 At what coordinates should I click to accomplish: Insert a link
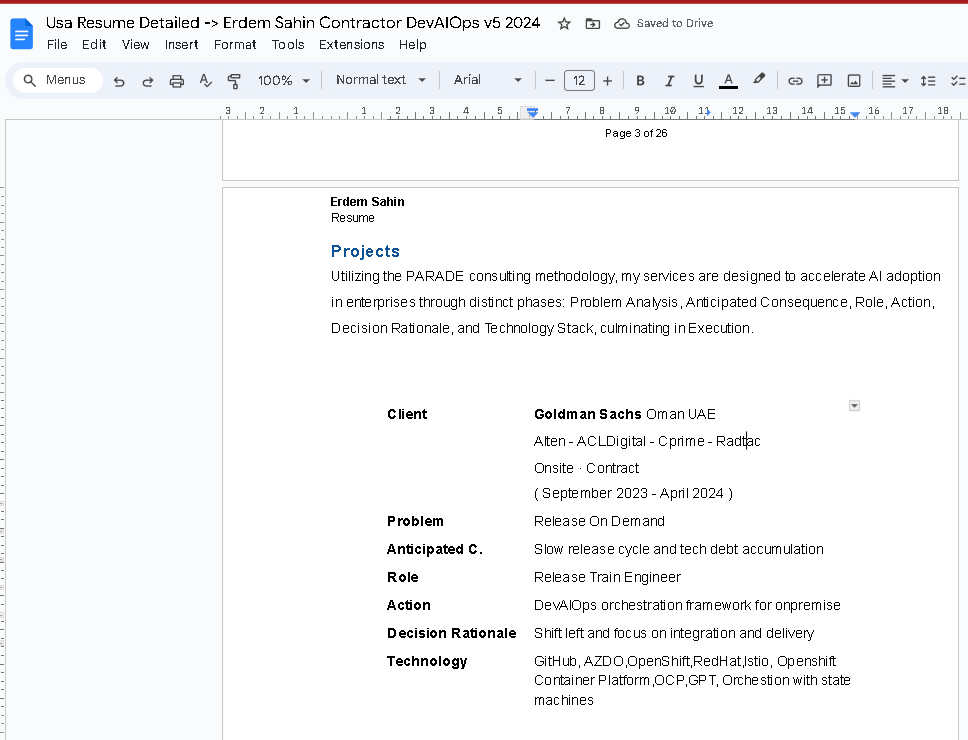795,81
